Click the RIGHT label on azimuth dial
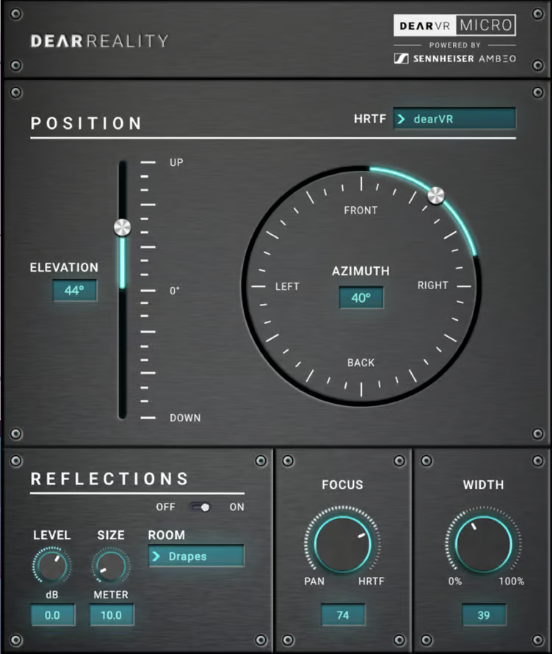This screenshot has height=654, width=552. [x=433, y=285]
